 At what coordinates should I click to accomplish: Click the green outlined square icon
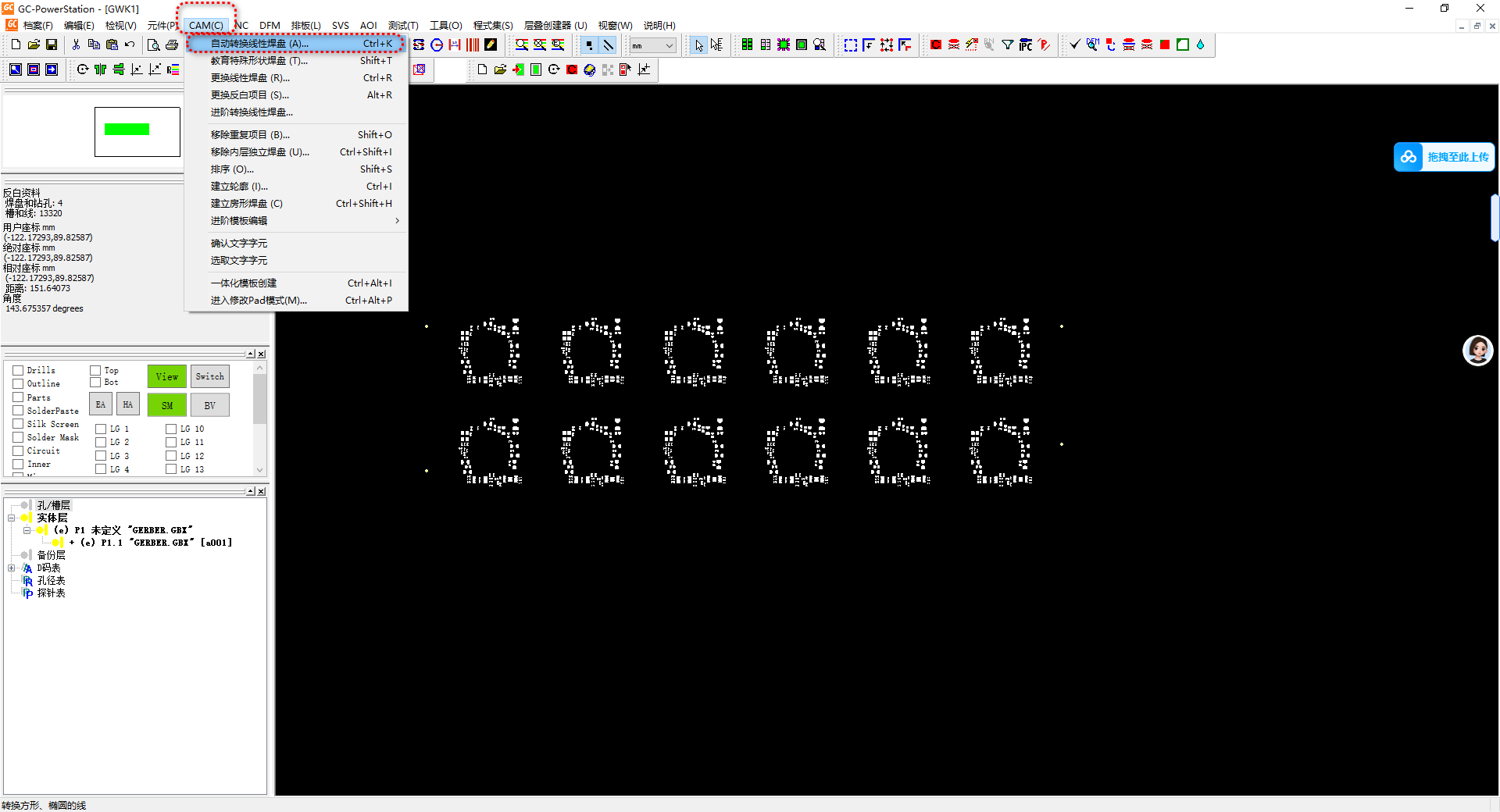[x=1183, y=45]
